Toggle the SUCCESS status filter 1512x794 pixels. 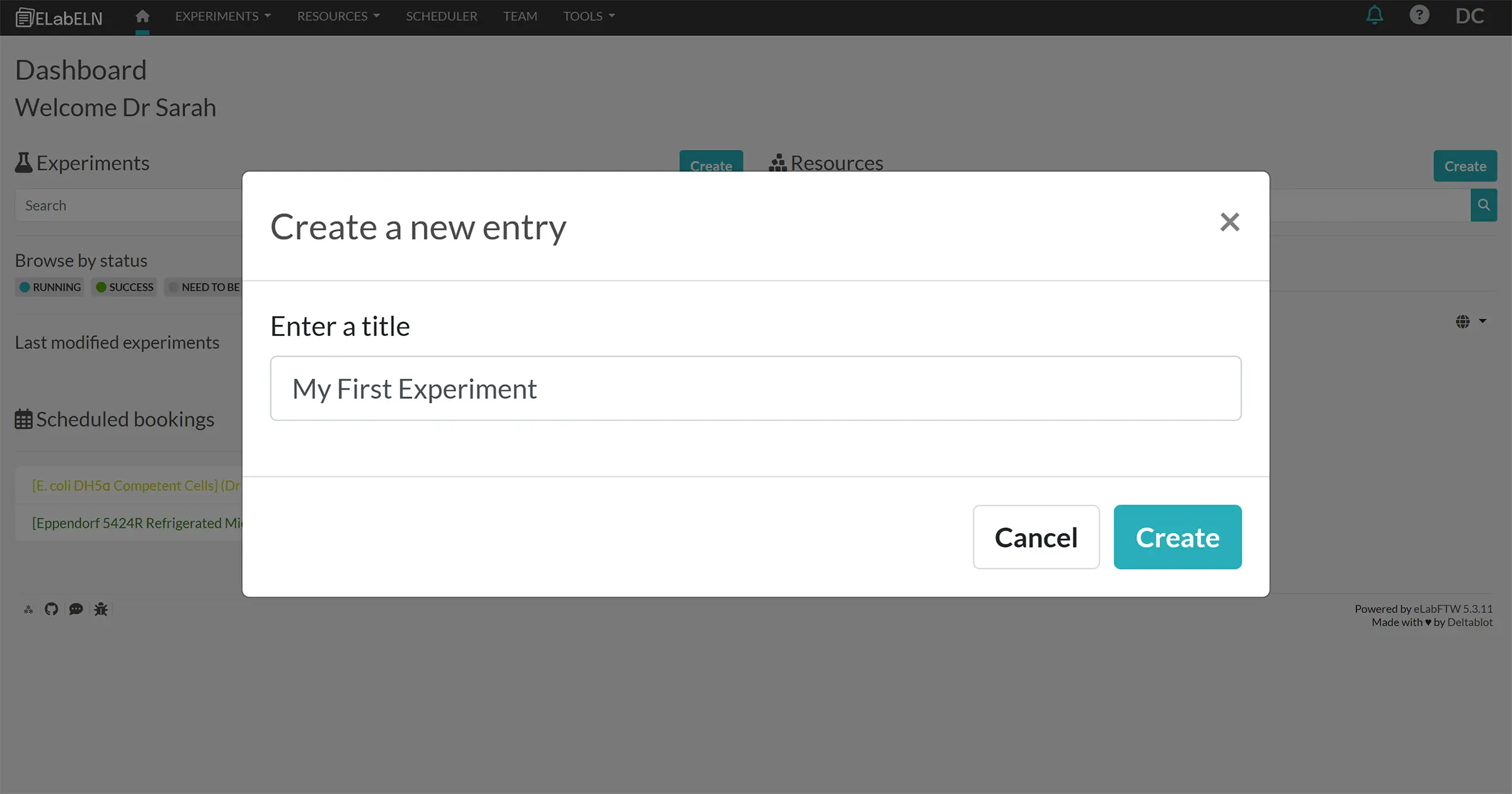(x=123, y=287)
